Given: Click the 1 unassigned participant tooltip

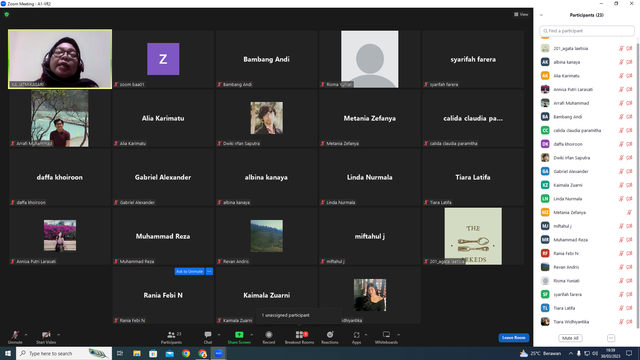Looking at the screenshot, I should point(299,315).
